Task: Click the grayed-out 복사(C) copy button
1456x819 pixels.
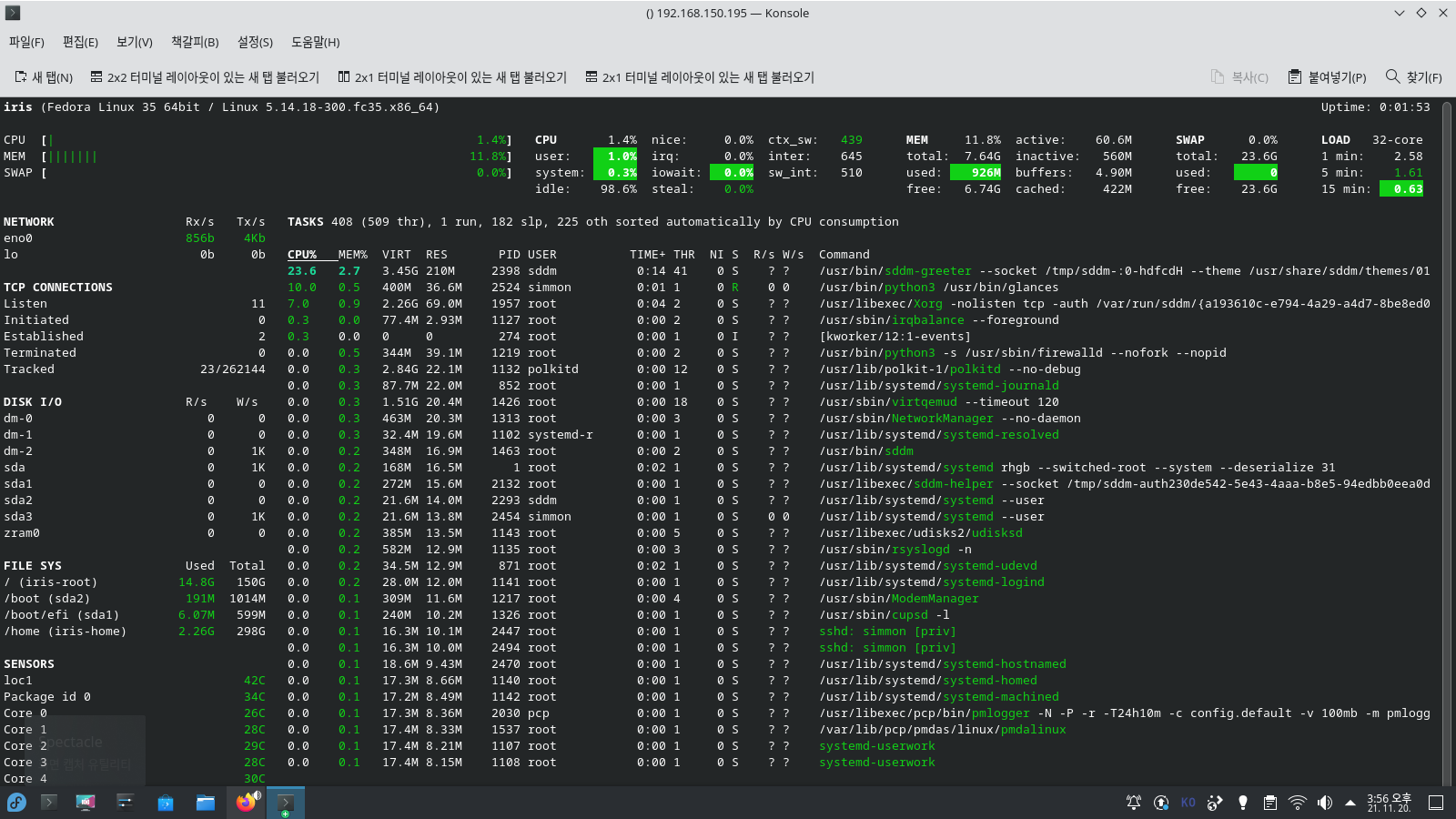Action: tap(1239, 77)
